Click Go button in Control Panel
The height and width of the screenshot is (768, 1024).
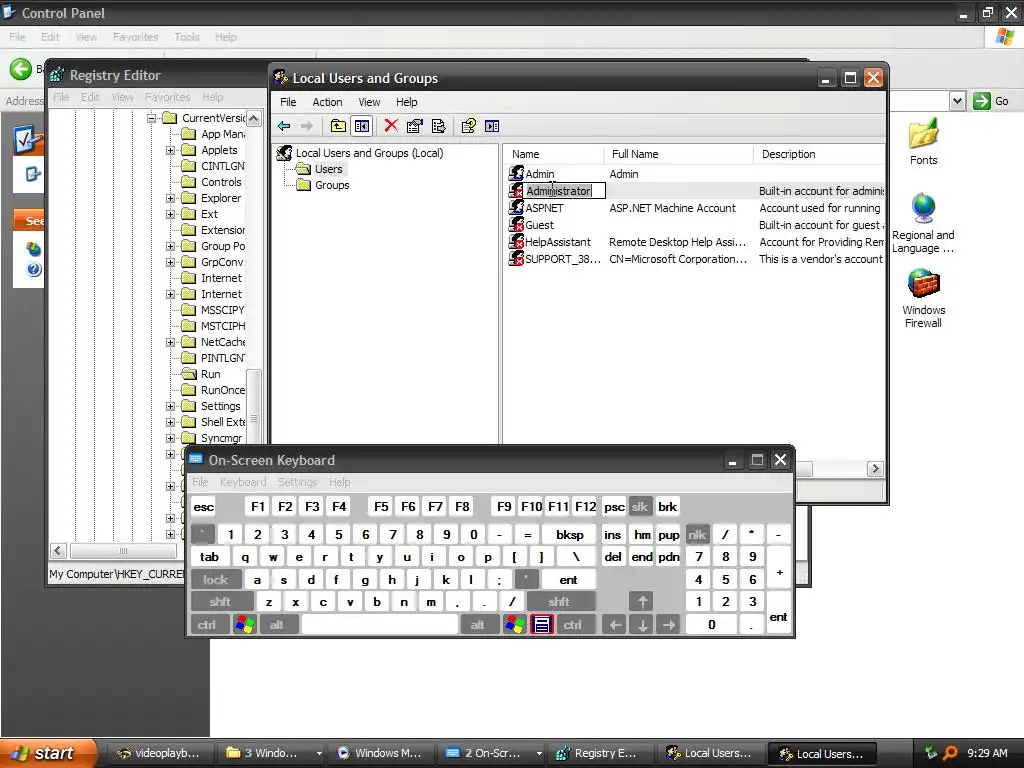click(991, 101)
